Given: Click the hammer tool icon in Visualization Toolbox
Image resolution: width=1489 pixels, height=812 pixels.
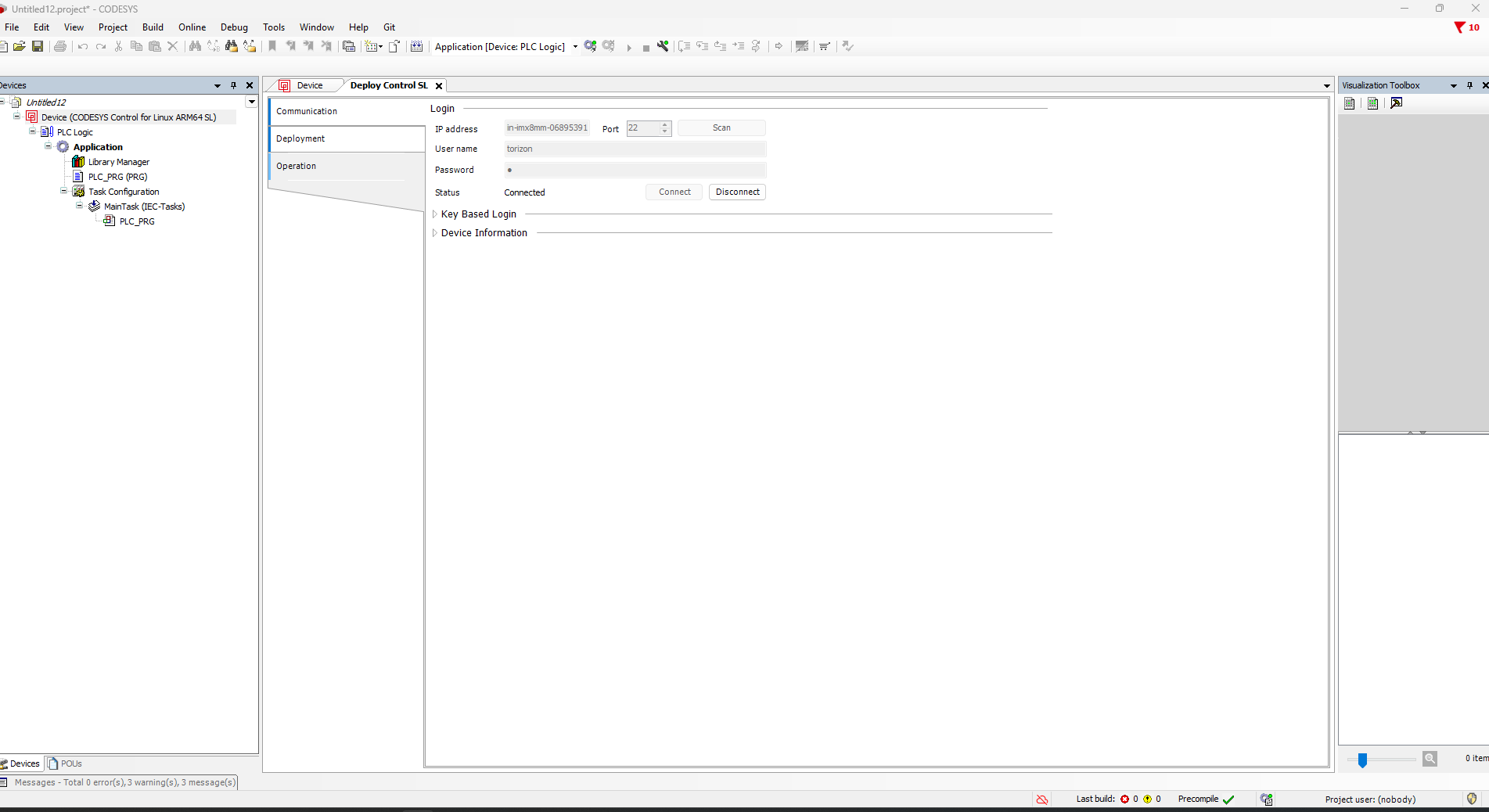Looking at the screenshot, I should pos(1396,103).
